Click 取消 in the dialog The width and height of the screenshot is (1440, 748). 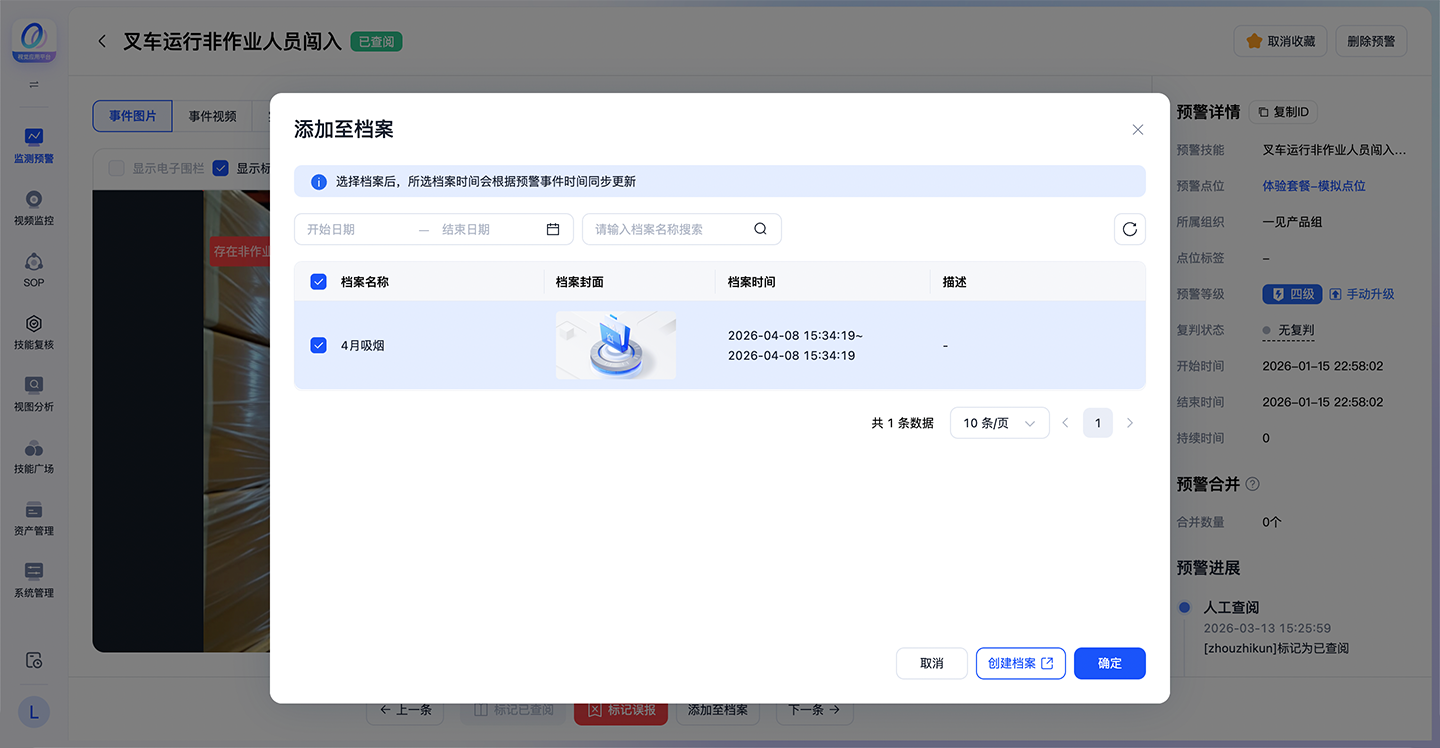click(x=932, y=663)
